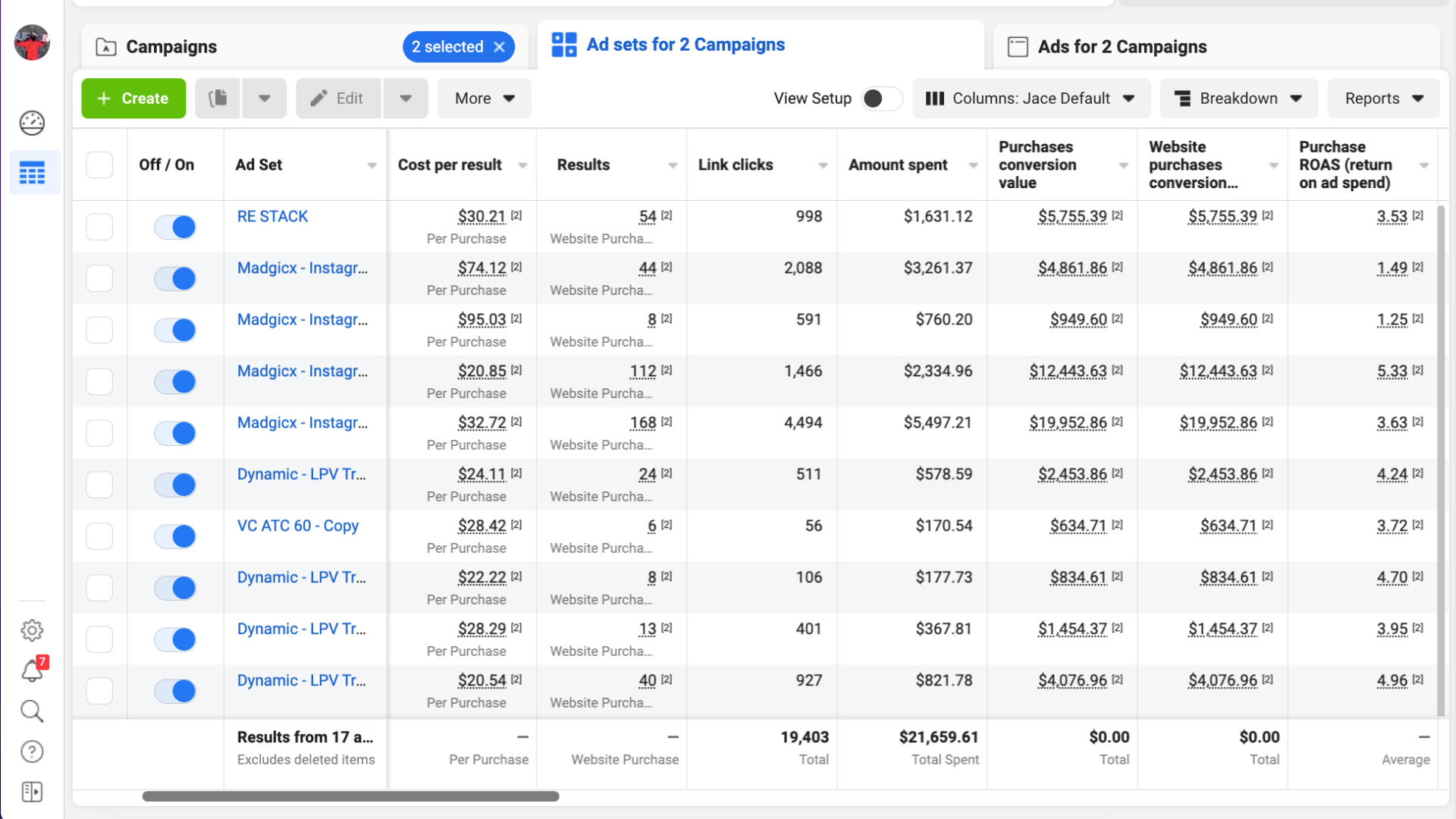1456x819 pixels.
Task: Open the VC ATC 60 - Copy ad set link
Action: click(297, 526)
